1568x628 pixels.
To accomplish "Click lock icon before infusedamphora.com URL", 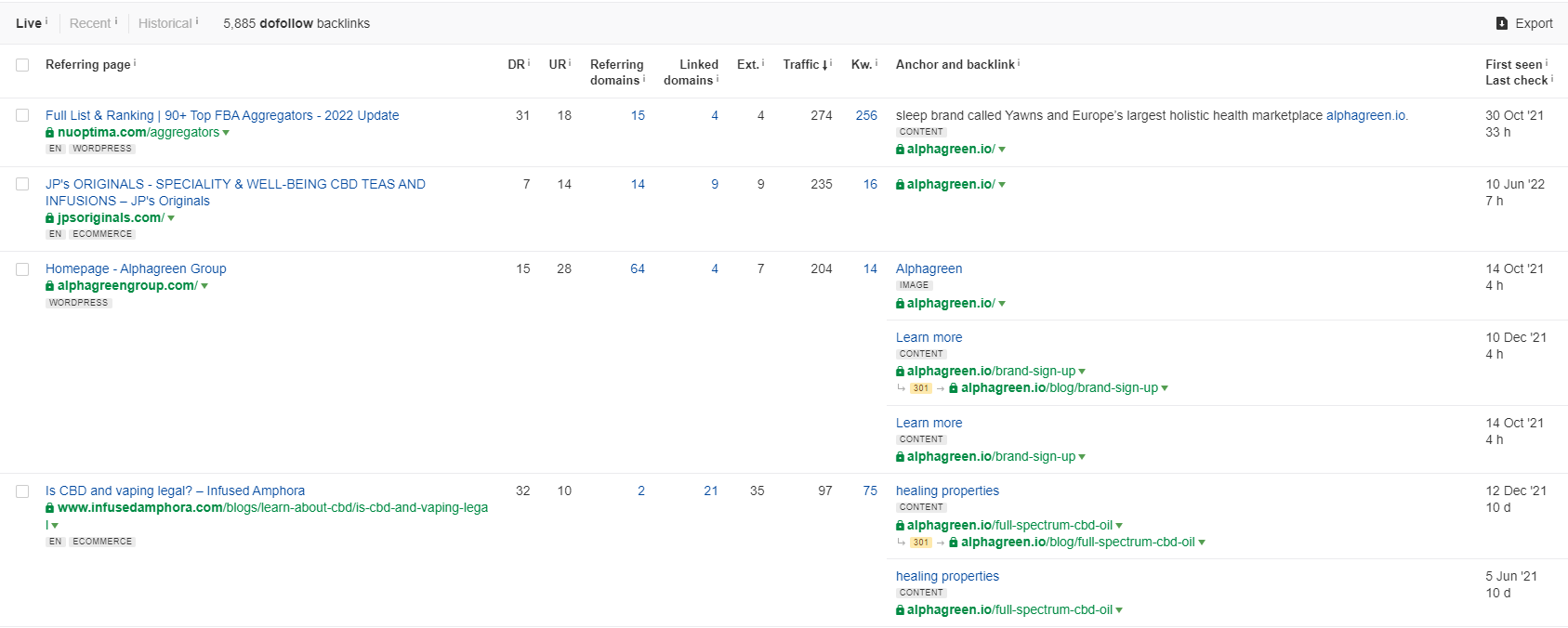I will 50,508.
